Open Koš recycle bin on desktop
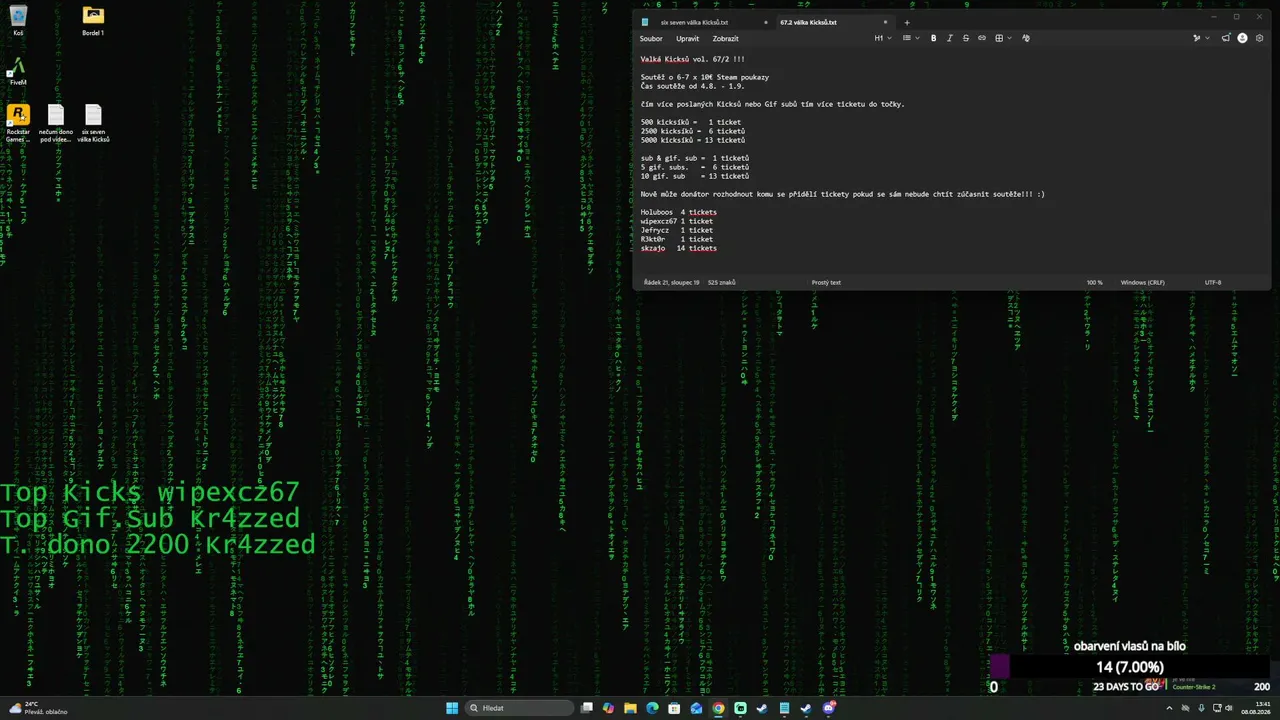 (x=18, y=20)
